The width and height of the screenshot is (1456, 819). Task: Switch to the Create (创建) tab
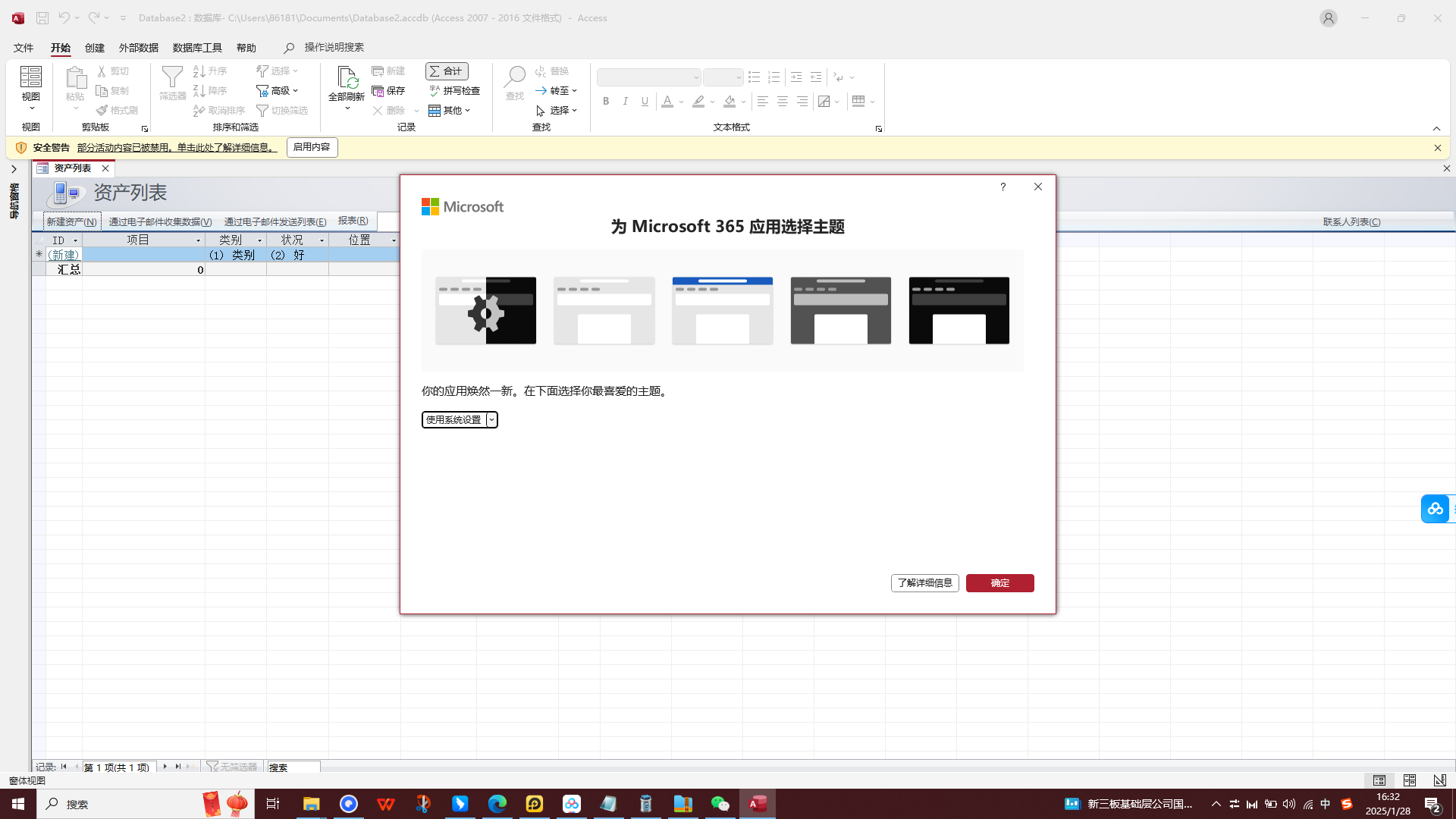(x=95, y=48)
